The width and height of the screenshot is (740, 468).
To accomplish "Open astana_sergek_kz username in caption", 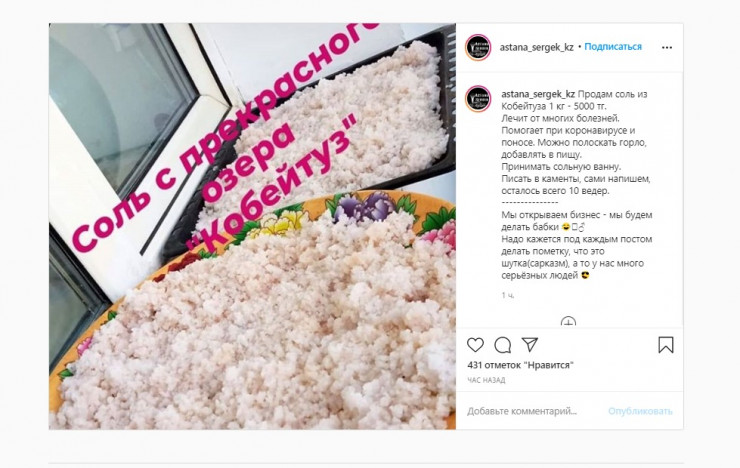I will 538,94.
